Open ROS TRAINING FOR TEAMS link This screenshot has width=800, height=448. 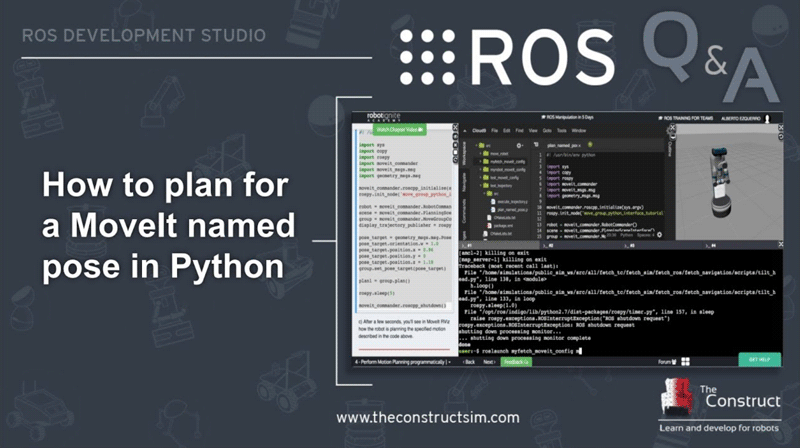click(686, 118)
